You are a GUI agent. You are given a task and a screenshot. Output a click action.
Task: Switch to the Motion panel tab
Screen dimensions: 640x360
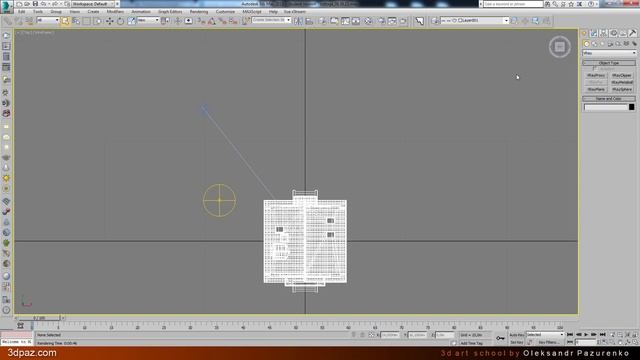pos(613,33)
